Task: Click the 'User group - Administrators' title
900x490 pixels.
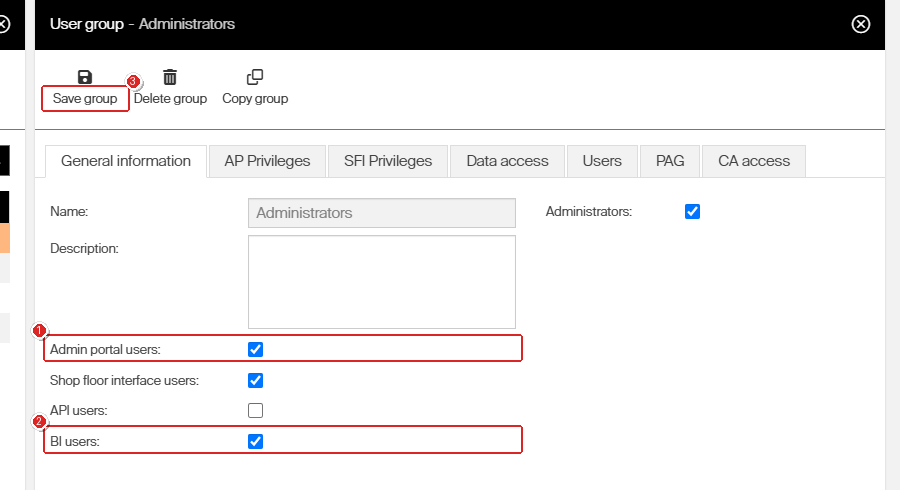Action: point(142,24)
